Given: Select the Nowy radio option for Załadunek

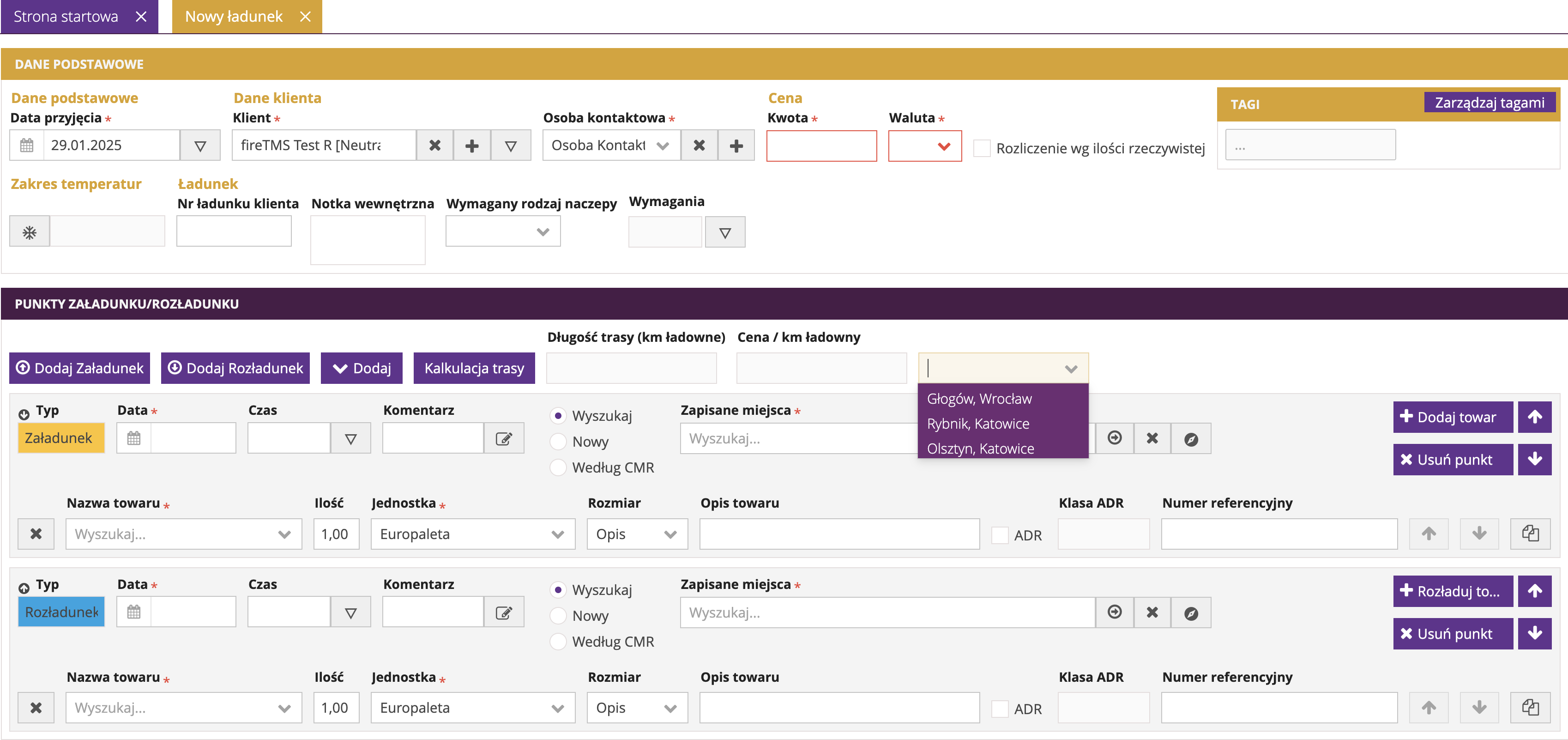Looking at the screenshot, I should click(x=558, y=442).
